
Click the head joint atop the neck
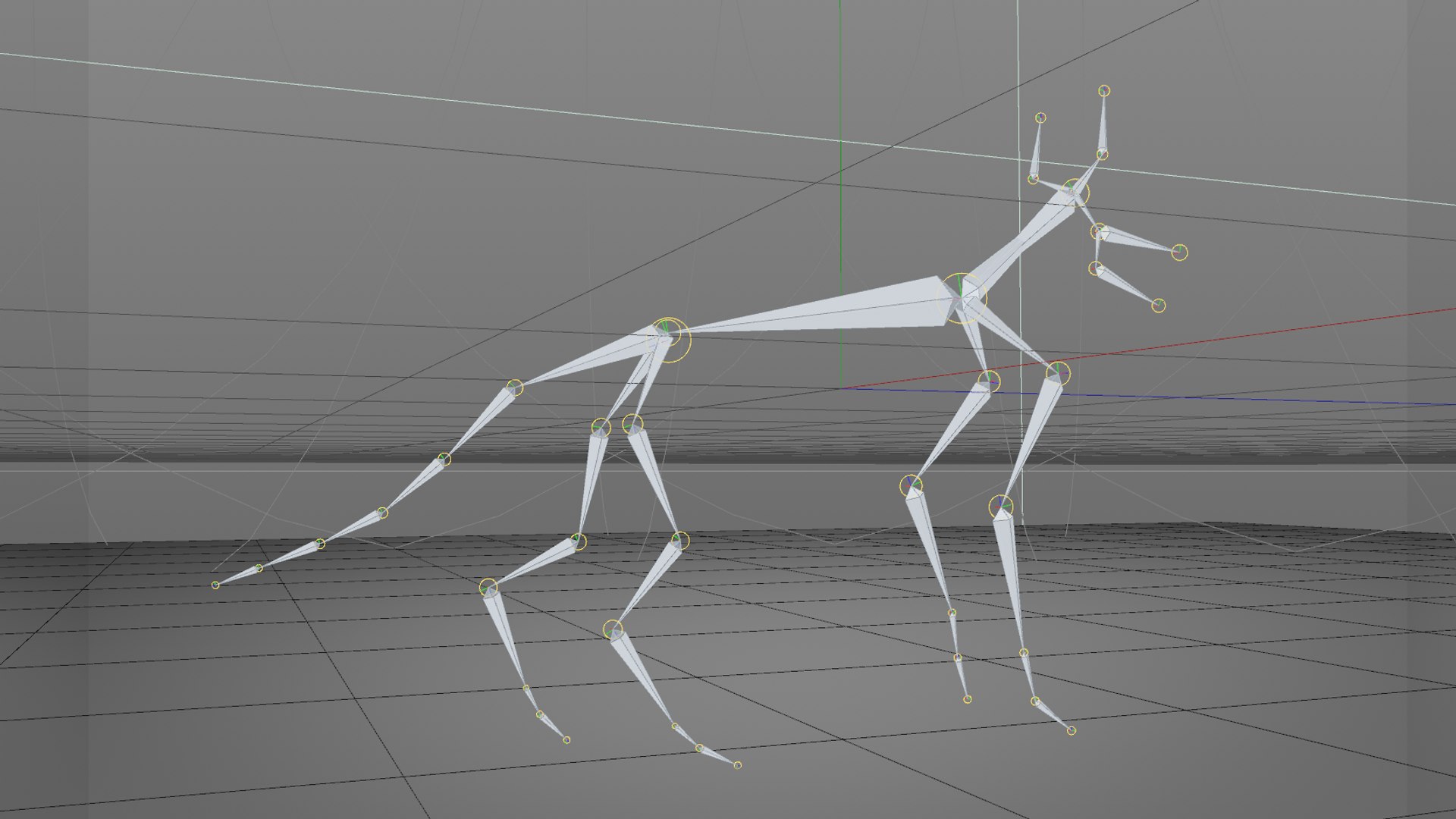click(1074, 191)
